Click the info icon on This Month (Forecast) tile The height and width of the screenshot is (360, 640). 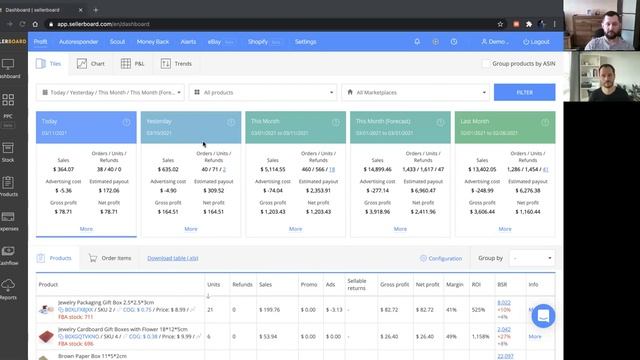(440, 122)
